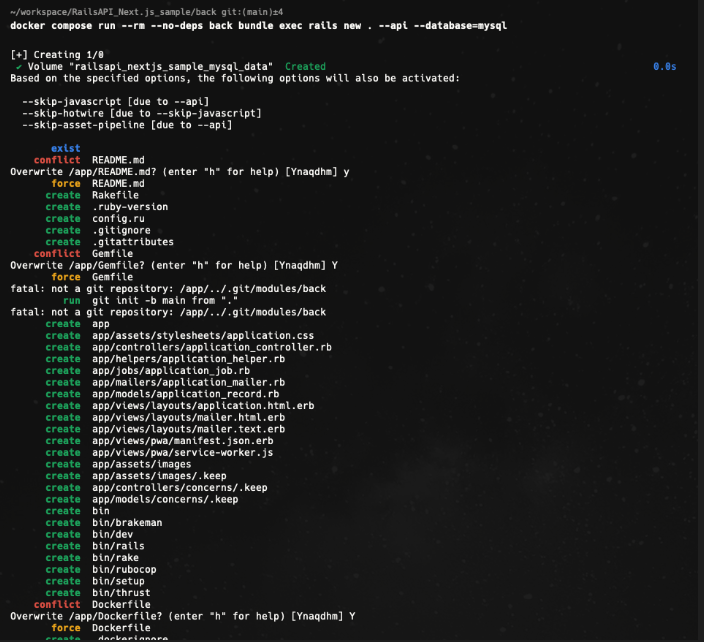
Task: Select app/models/concerns/.keep
Action: pyautogui.click(x=165, y=499)
